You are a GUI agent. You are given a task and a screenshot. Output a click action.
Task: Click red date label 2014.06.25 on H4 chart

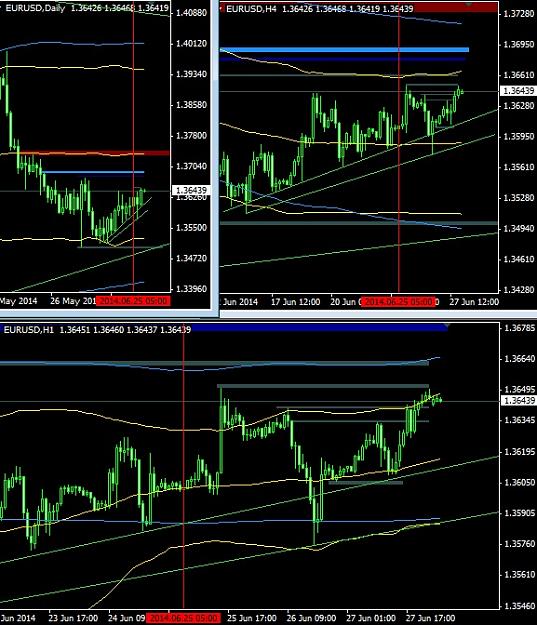(x=399, y=302)
